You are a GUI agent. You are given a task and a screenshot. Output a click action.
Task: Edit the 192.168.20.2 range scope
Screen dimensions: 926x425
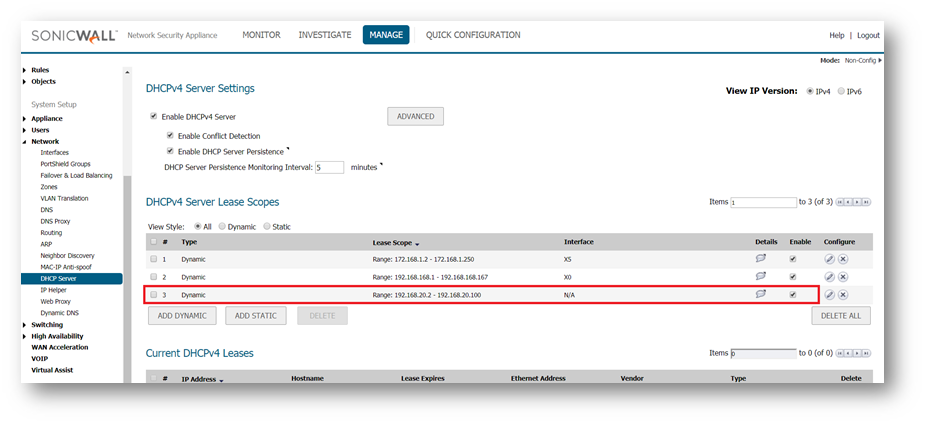(829, 295)
